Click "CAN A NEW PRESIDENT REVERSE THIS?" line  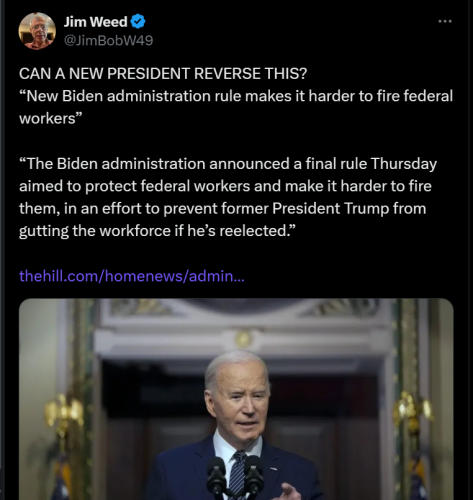(x=163, y=74)
